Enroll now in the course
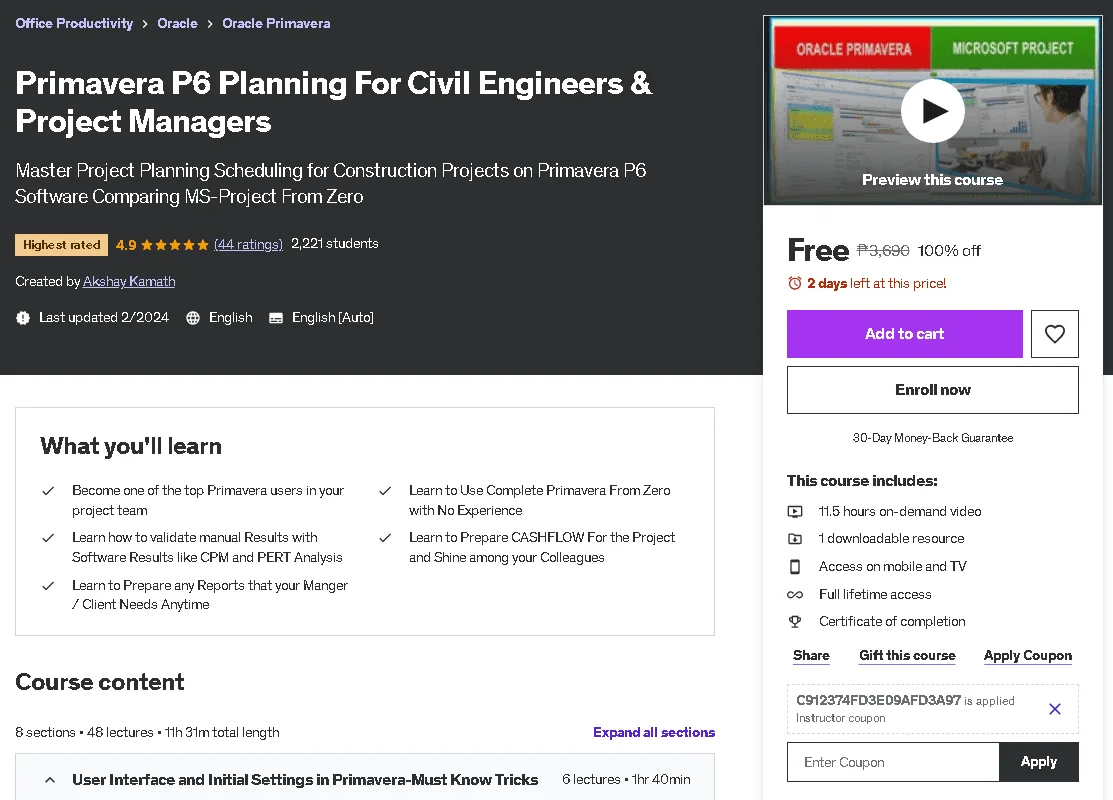Image resolution: width=1113 pixels, height=800 pixels. coord(933,390)
